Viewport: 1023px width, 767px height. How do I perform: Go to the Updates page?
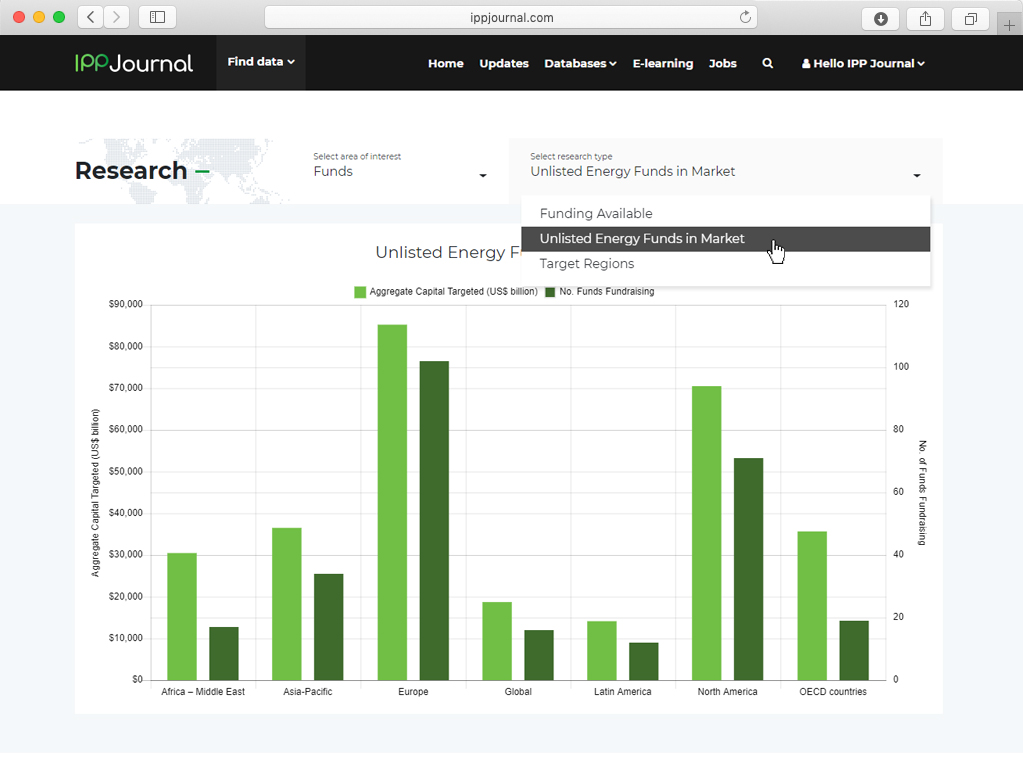pos(503,63)
